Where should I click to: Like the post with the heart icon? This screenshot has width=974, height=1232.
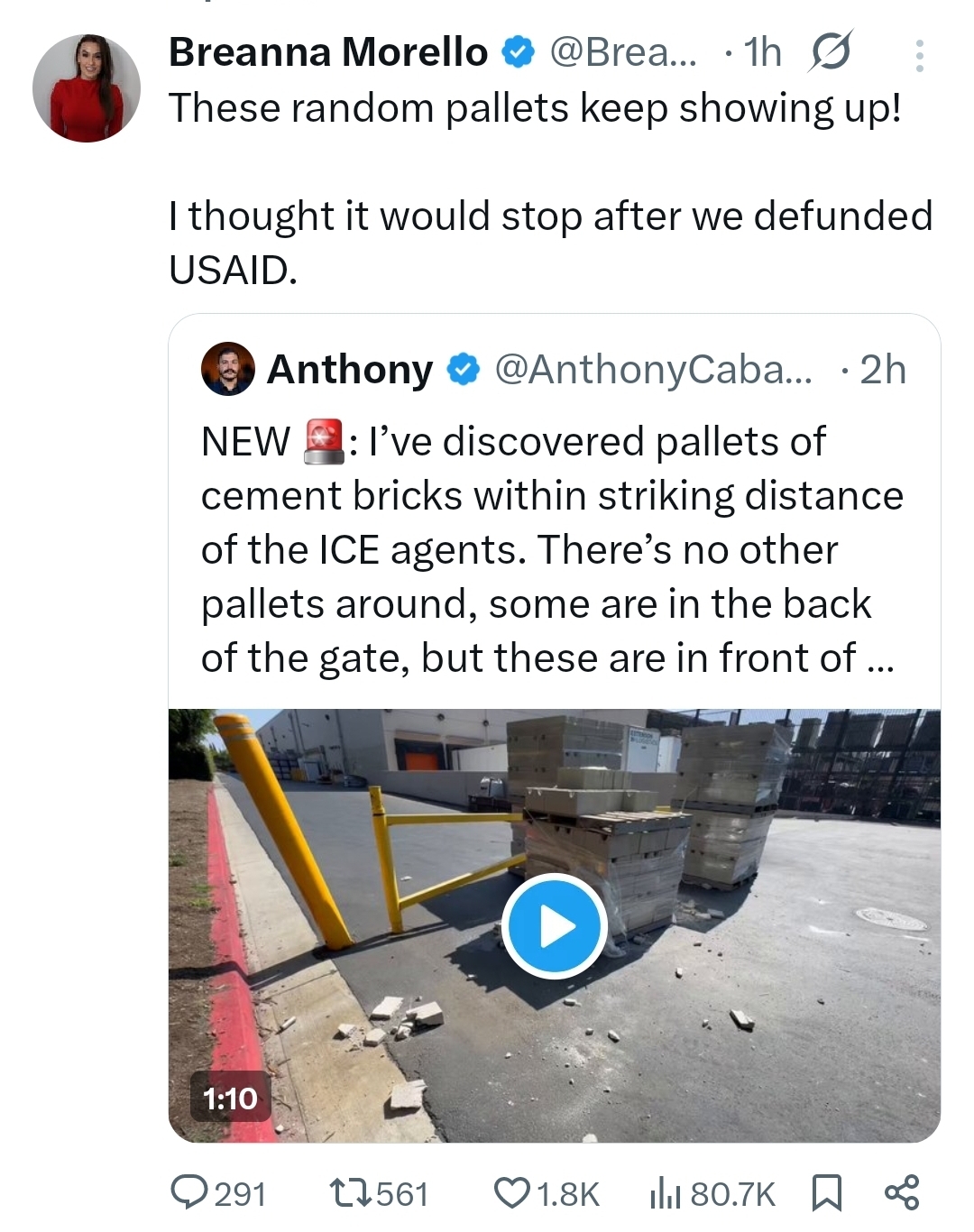[511, 1192]
